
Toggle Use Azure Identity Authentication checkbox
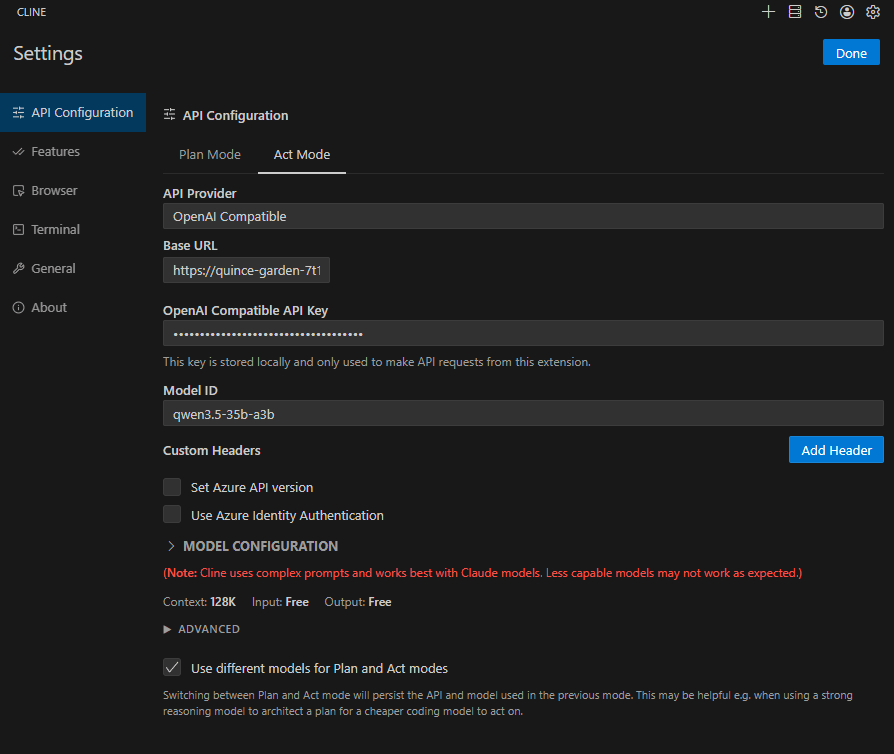pos(172,514)
